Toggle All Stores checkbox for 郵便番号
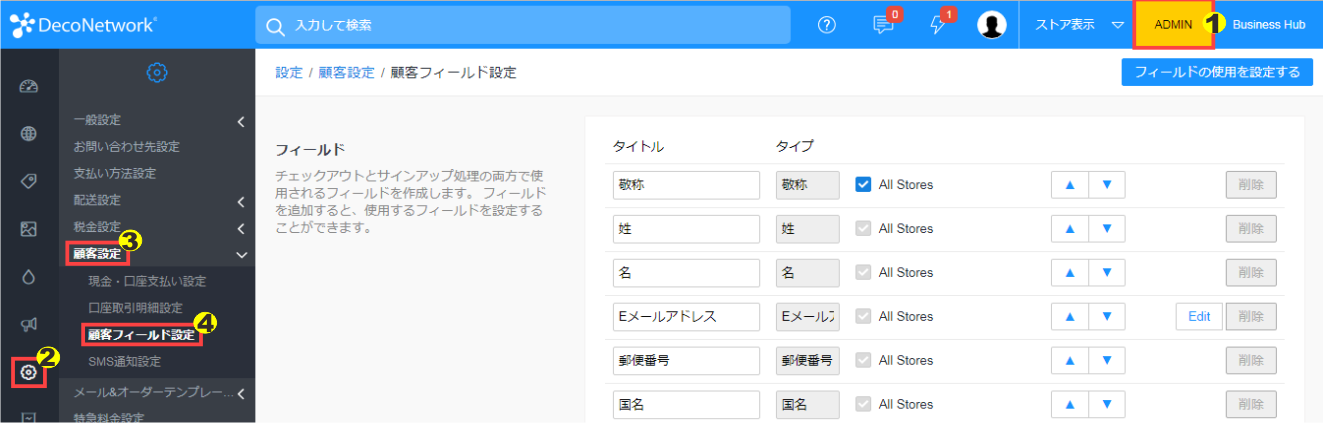Image resolution: width=1323 pixels, height=423 pixels. coord(863,360)
